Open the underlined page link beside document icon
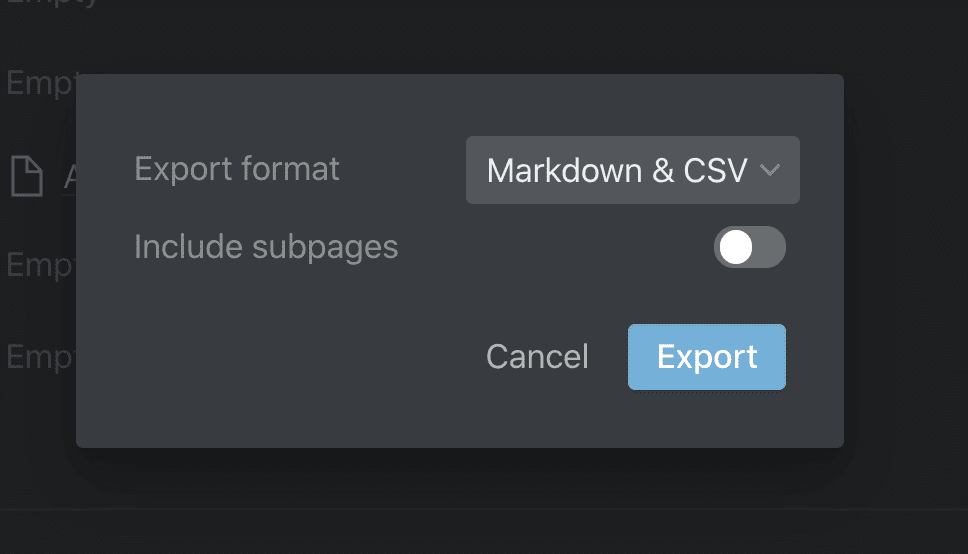 pos(70,178)
